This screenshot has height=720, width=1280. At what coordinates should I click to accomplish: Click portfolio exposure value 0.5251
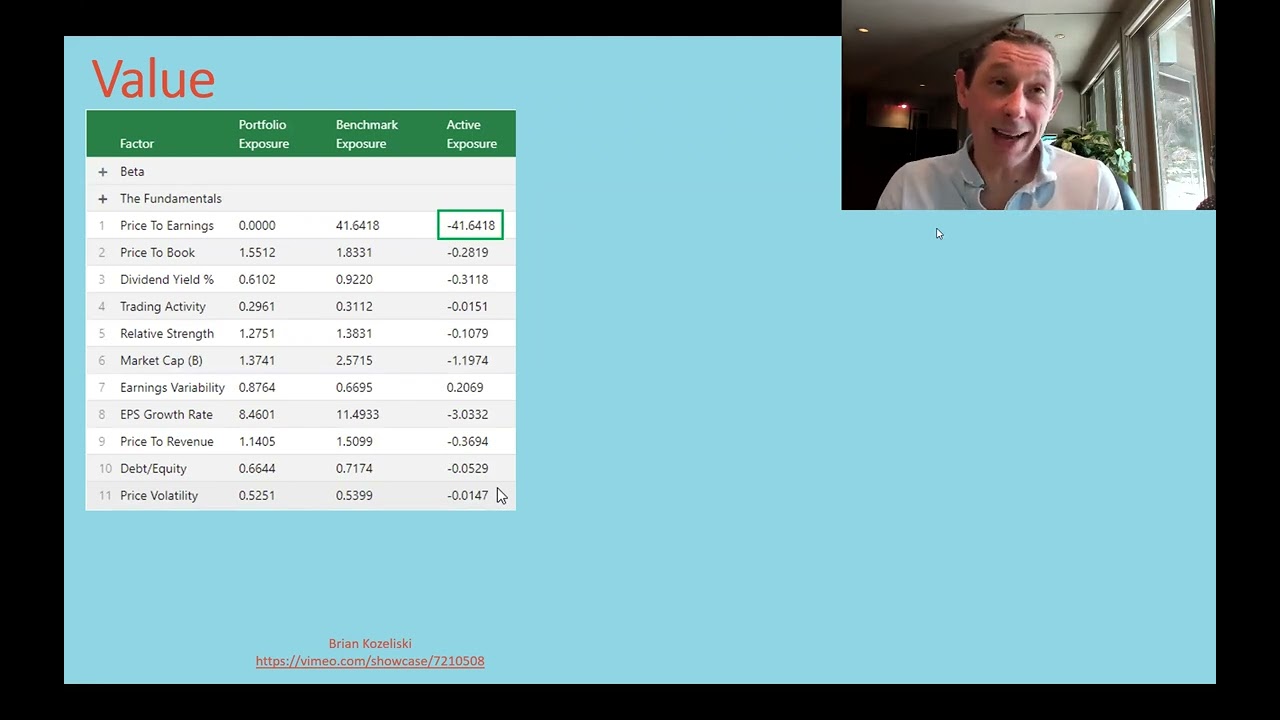257,496
